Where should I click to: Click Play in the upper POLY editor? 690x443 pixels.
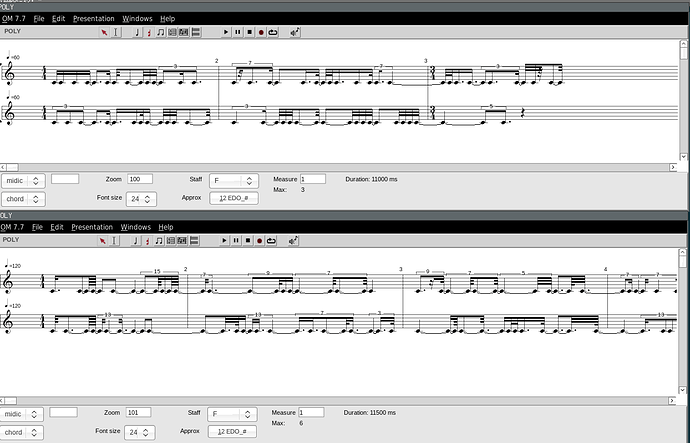(227, 32)
